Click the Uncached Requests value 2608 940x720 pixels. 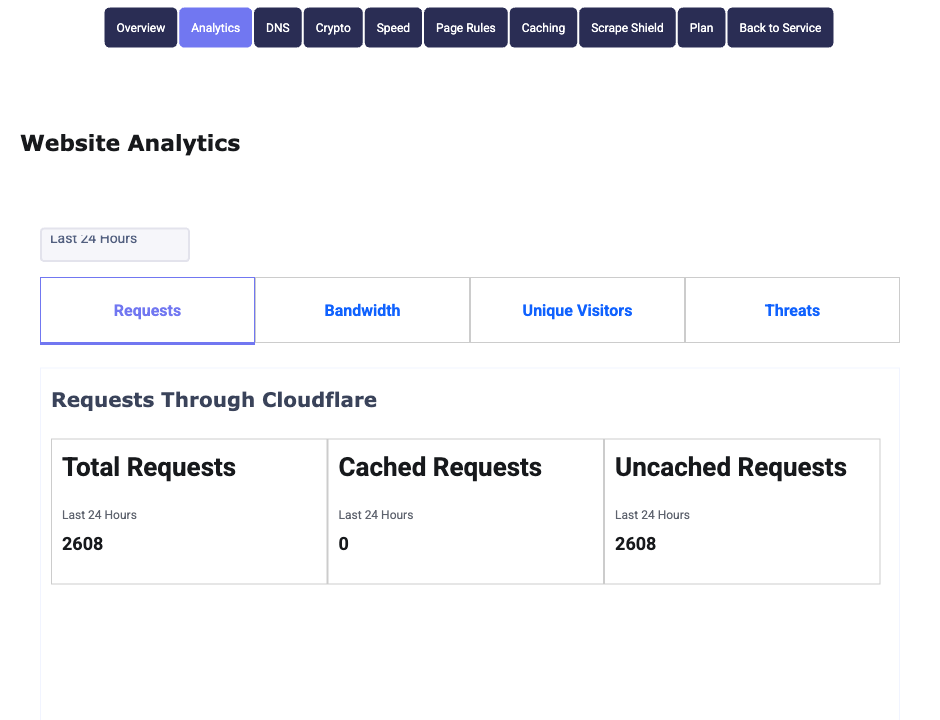pyautogui.click(x=635, y=544)
